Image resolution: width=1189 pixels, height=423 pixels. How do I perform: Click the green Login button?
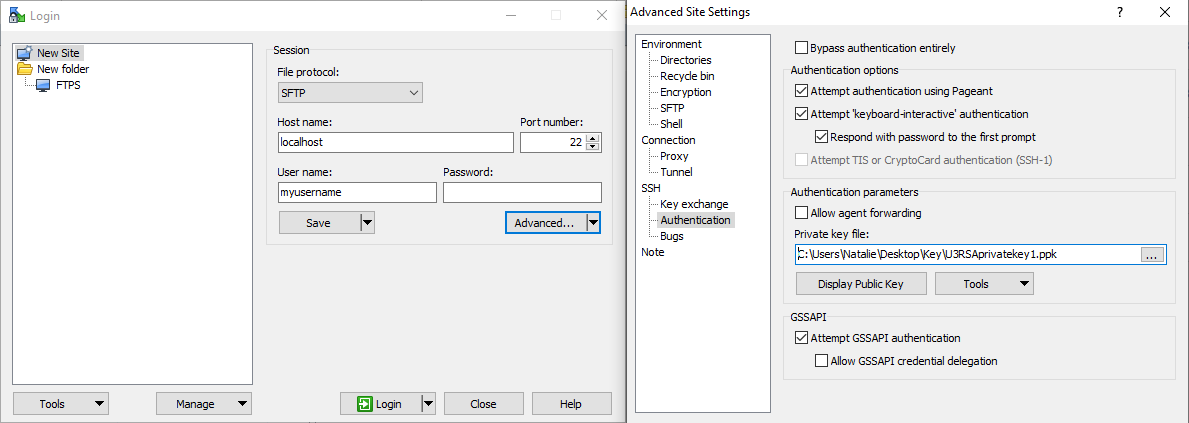[x=379, y=404]
